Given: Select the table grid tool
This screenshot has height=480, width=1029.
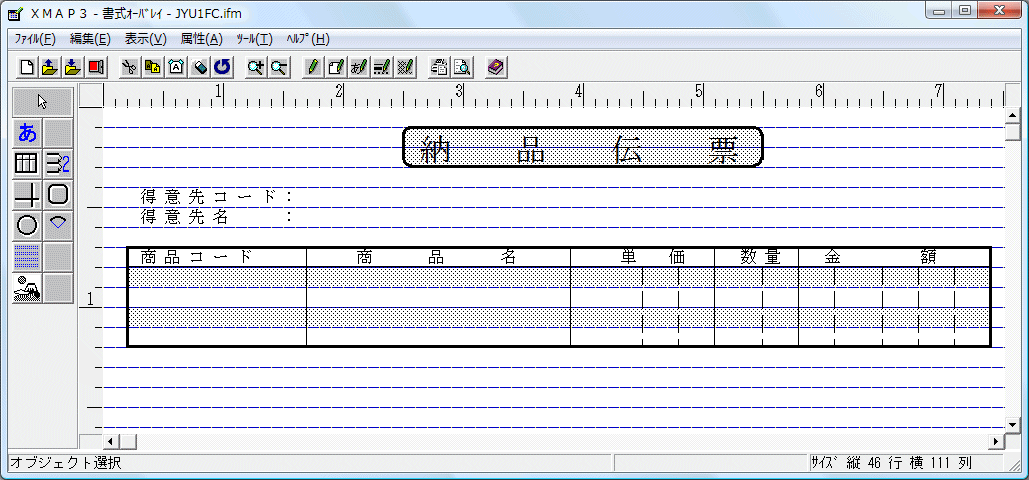Looking at the screenshot, I should click(x=28, y=164).
